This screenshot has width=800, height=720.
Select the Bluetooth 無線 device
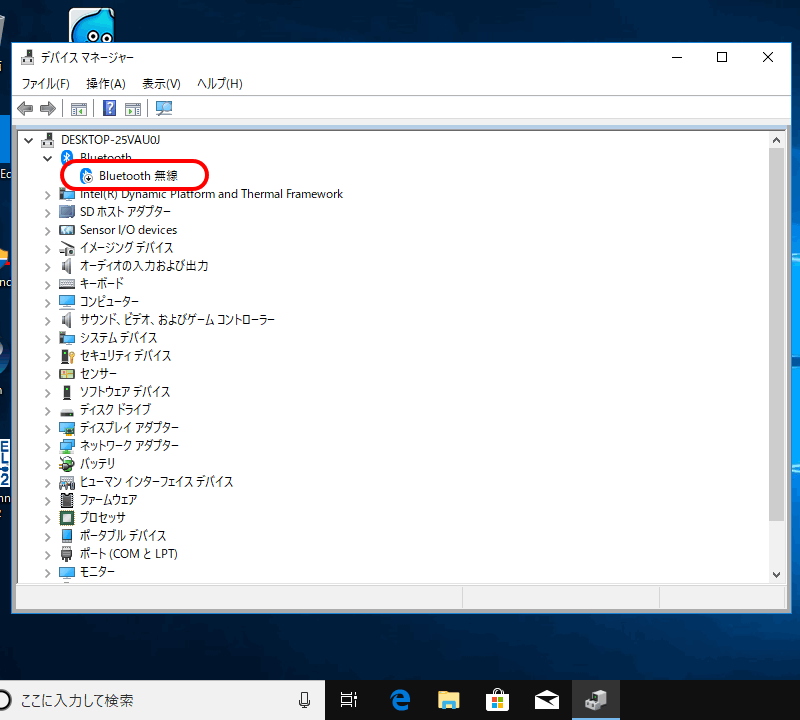137,176
